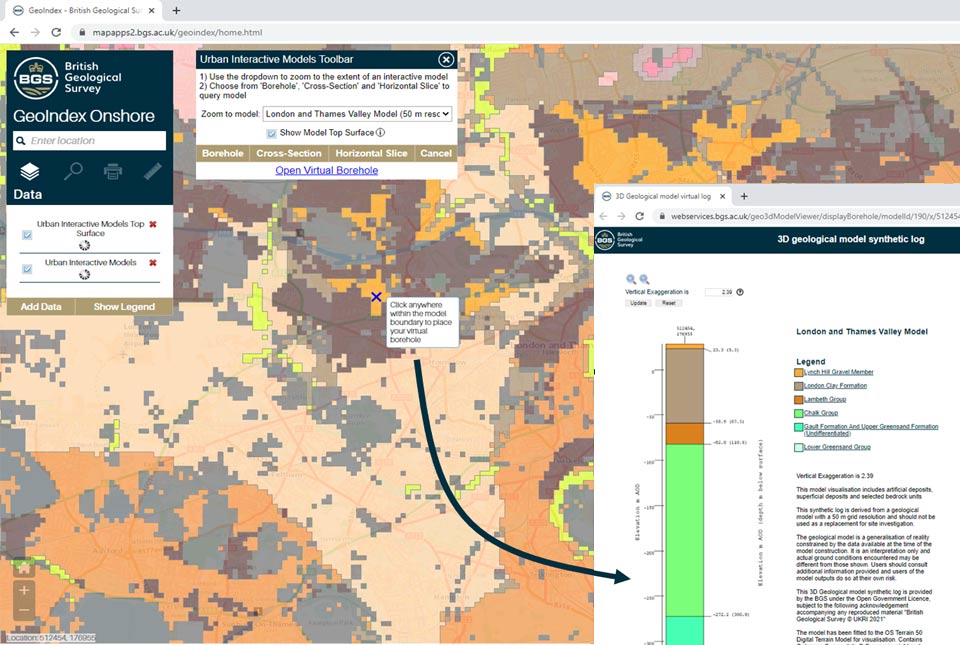This screenshot has width=960, height=645.
Task: Go forward in the virtual log browser window
Action: point(621,216)
